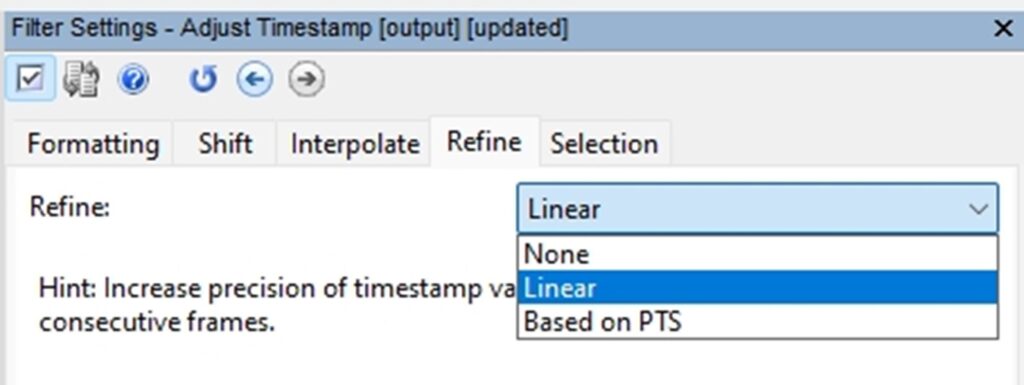Select the Interpolate tab

coord(355,144)
